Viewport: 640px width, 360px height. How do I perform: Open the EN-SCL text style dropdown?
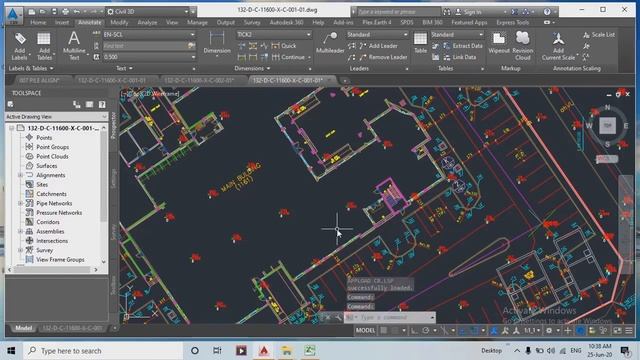(149, 35)
